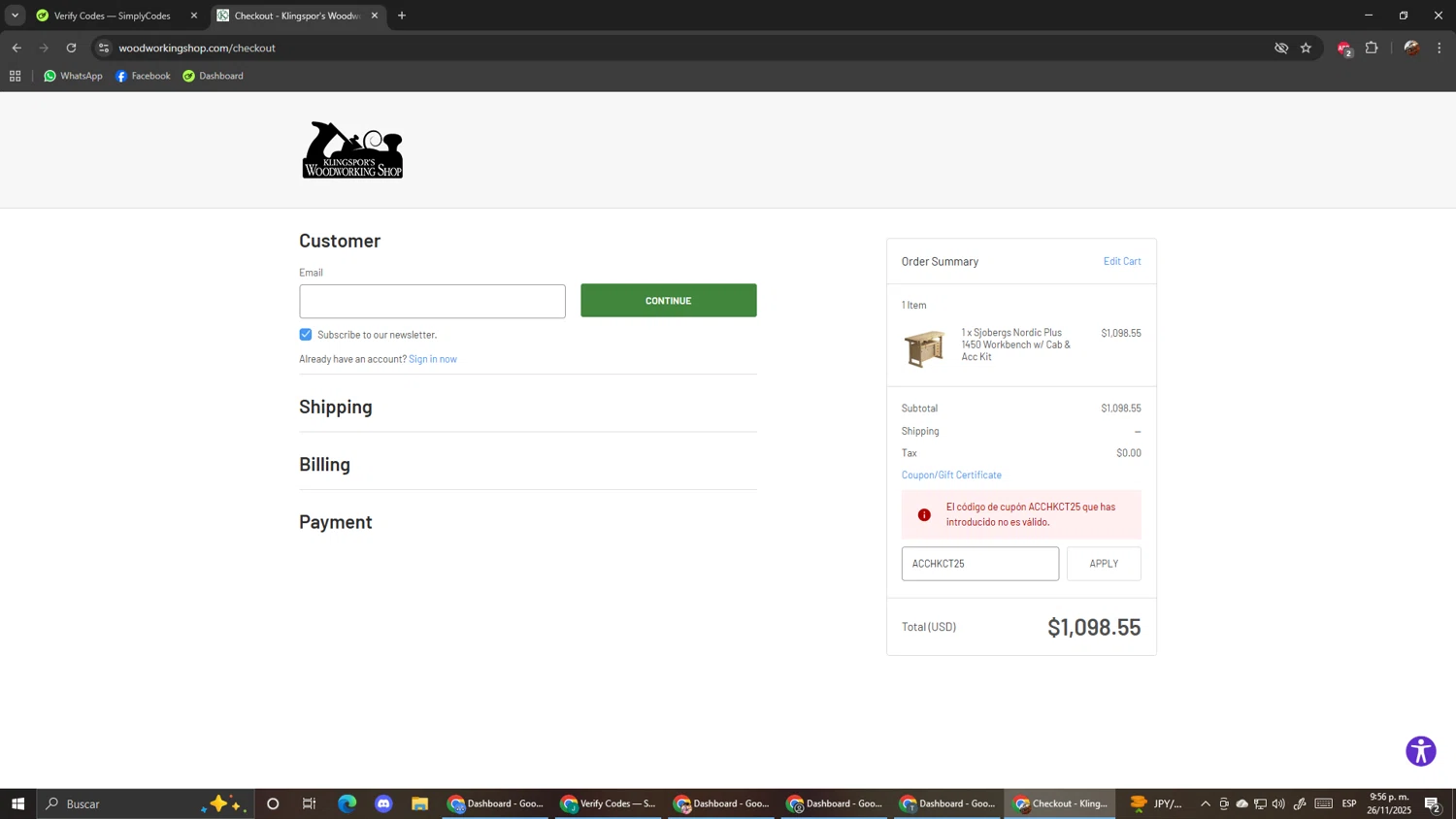Screen dimensions: 1456x819
Task: Open the Chrome three-dot menu
Action: tap(1439, 48)
